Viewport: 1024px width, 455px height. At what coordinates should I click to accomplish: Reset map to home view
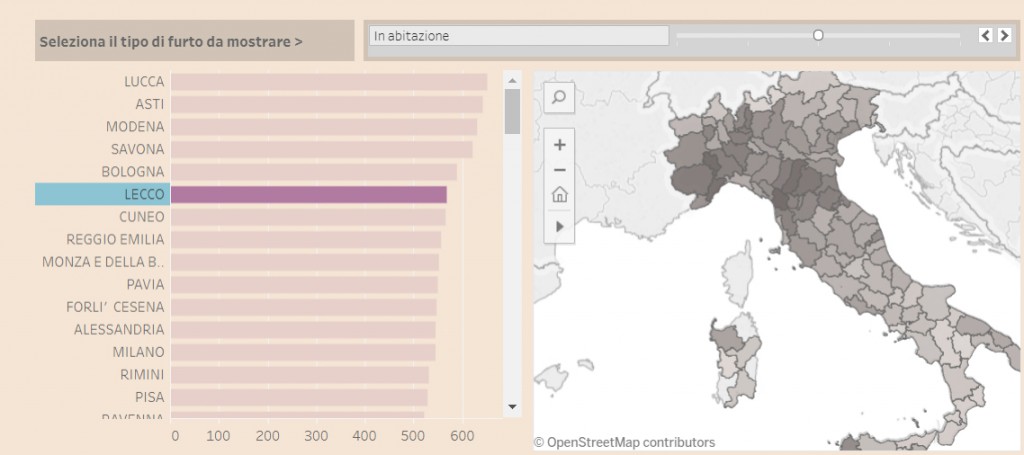click(x=559, y=194)
